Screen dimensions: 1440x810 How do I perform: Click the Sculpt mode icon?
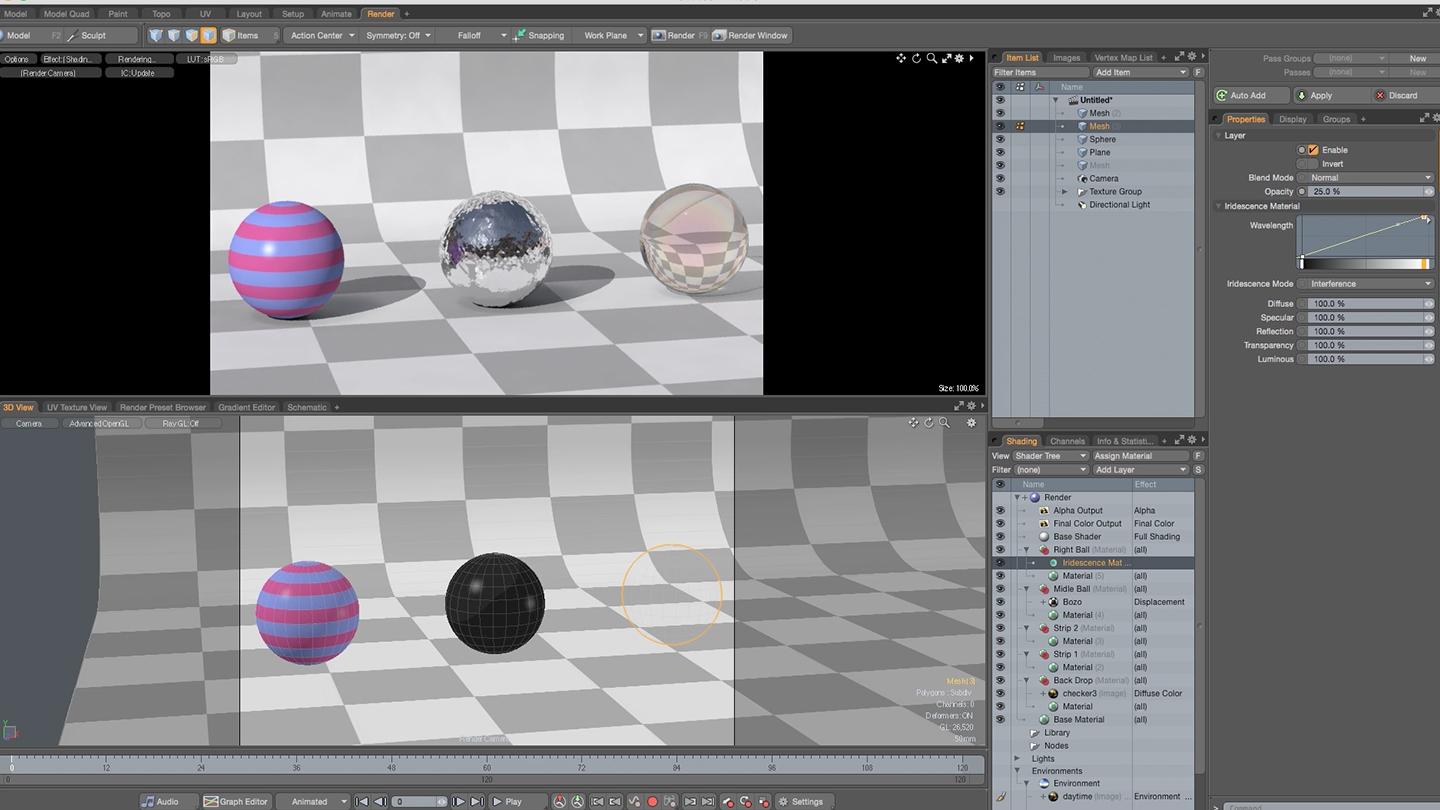coord(73,35)
